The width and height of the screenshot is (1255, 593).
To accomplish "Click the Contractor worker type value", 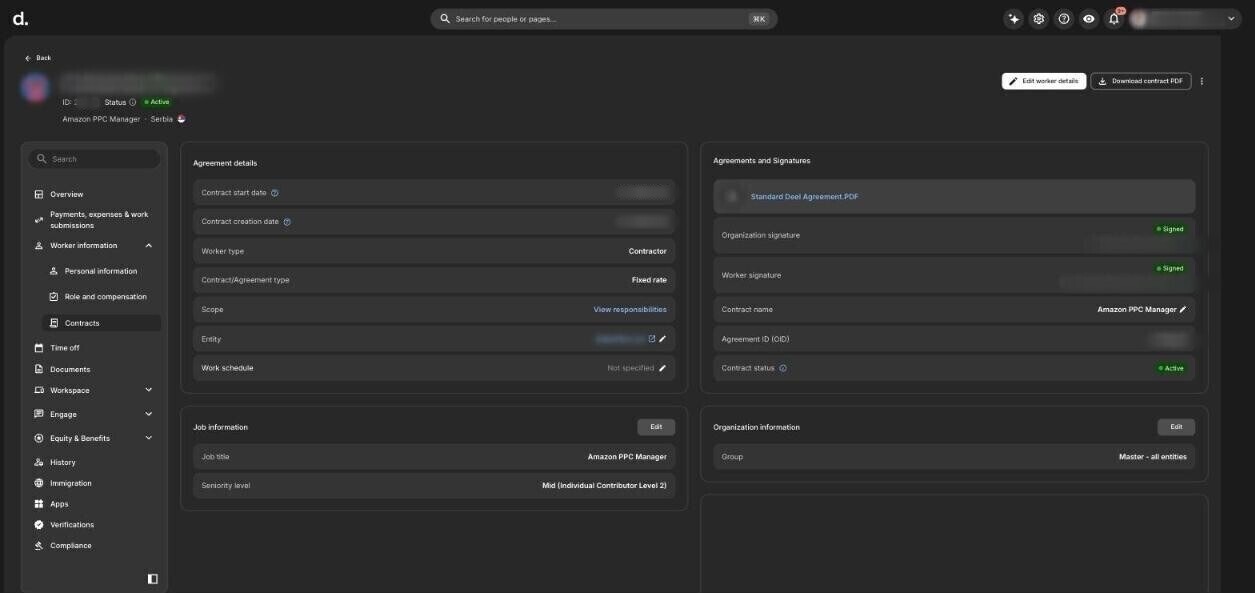I will (647, 251).
